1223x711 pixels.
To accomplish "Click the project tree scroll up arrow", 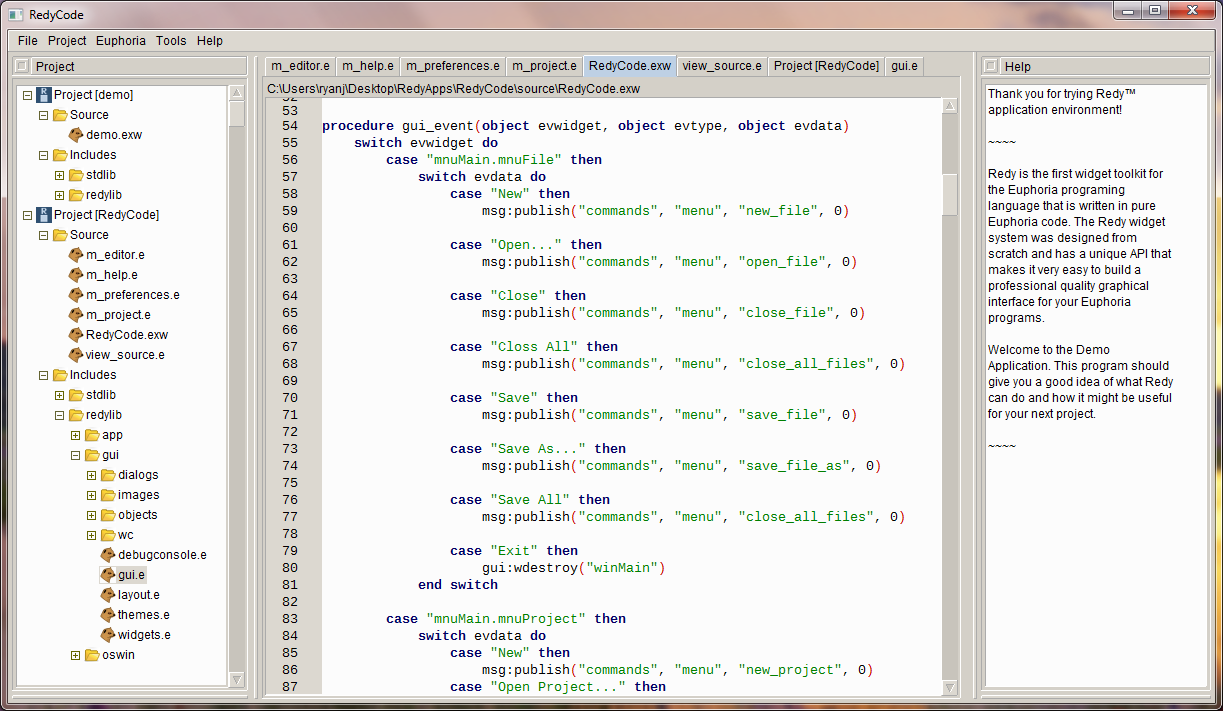I will click(x=237, y=93).
